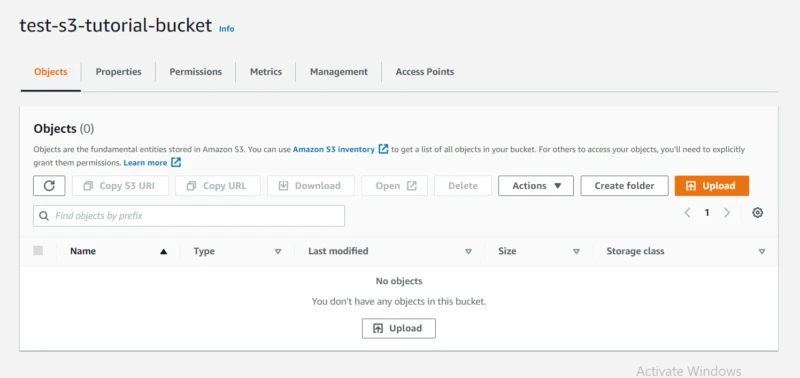
Task: Expand the Actions dropdown menu
Action: [536, 186]
